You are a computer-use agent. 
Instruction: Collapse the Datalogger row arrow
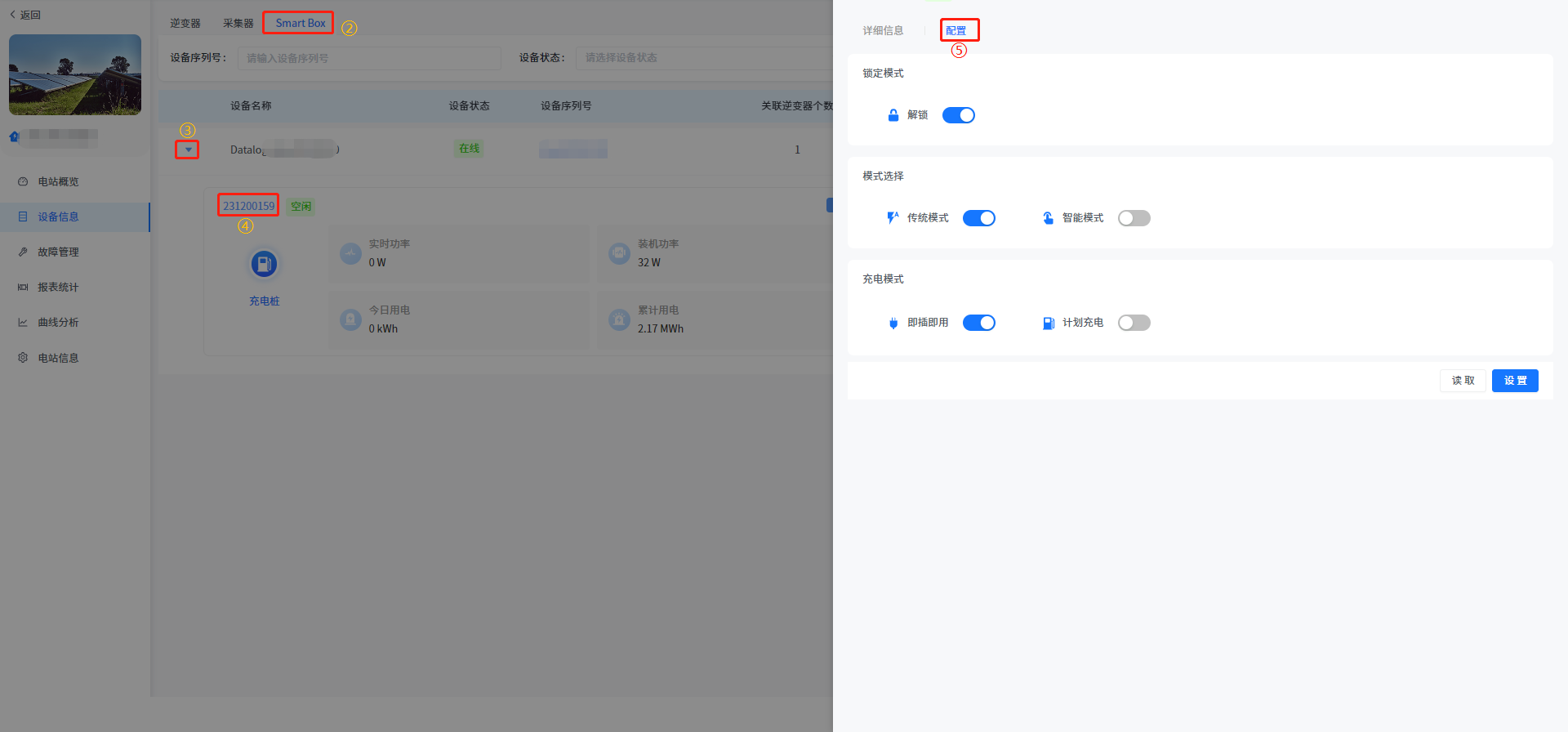pyautogui.click(x=188, y=150)
